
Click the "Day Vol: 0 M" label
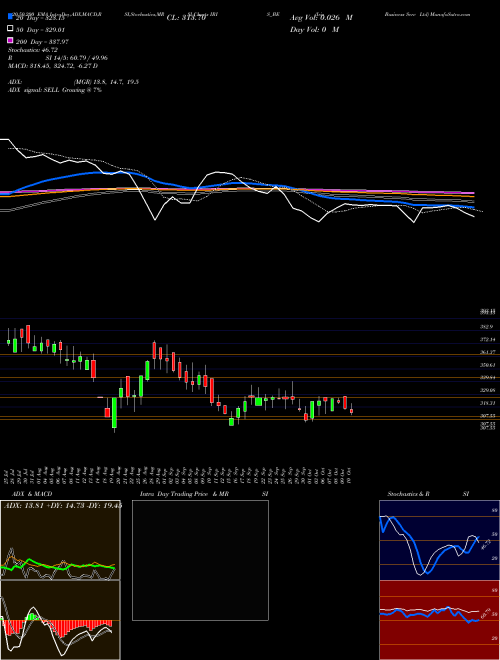[314, 29]
